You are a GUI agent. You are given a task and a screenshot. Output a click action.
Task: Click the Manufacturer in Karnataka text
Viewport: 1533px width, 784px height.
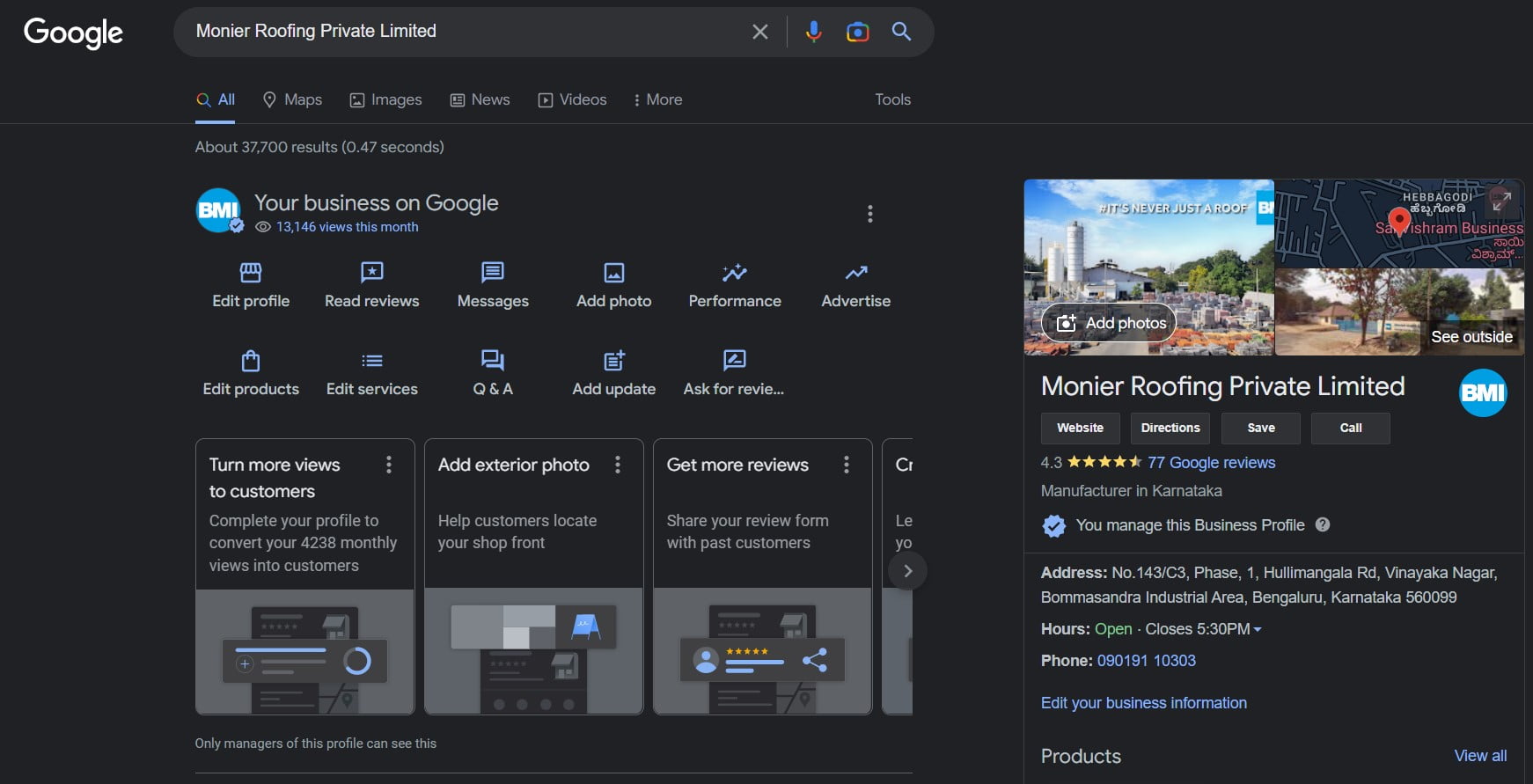(x=1132, y=491)
